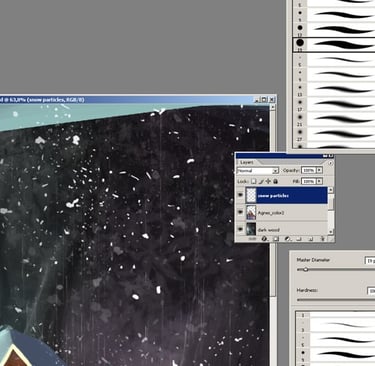Open the layer Opacity slider arrow
This screenshot has width=375, height=366.
[319, 170]
